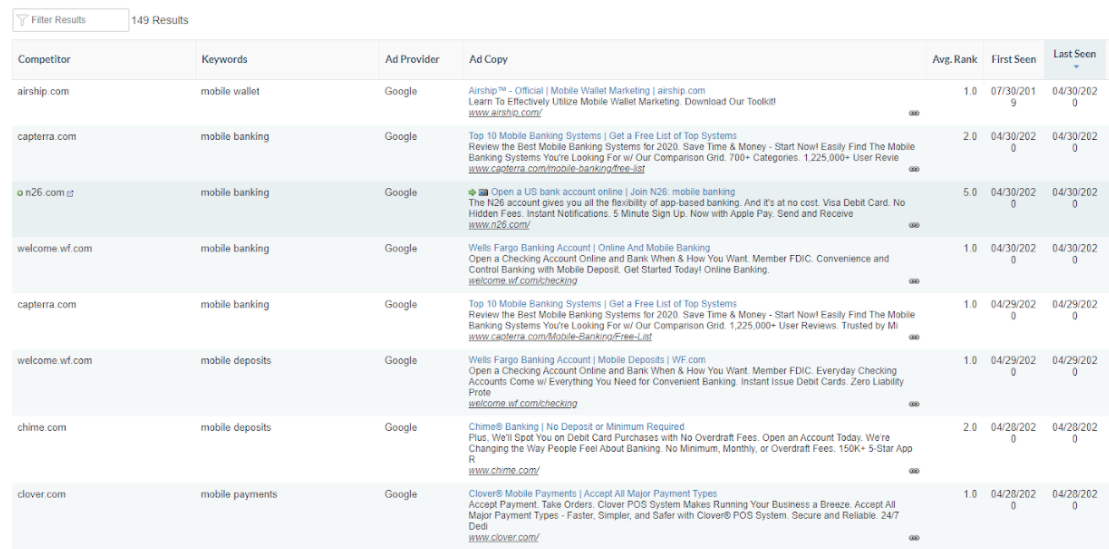
Task: Click chain icon for capterra ad seen 04/29/2020
Action: [x=914, y=337]
